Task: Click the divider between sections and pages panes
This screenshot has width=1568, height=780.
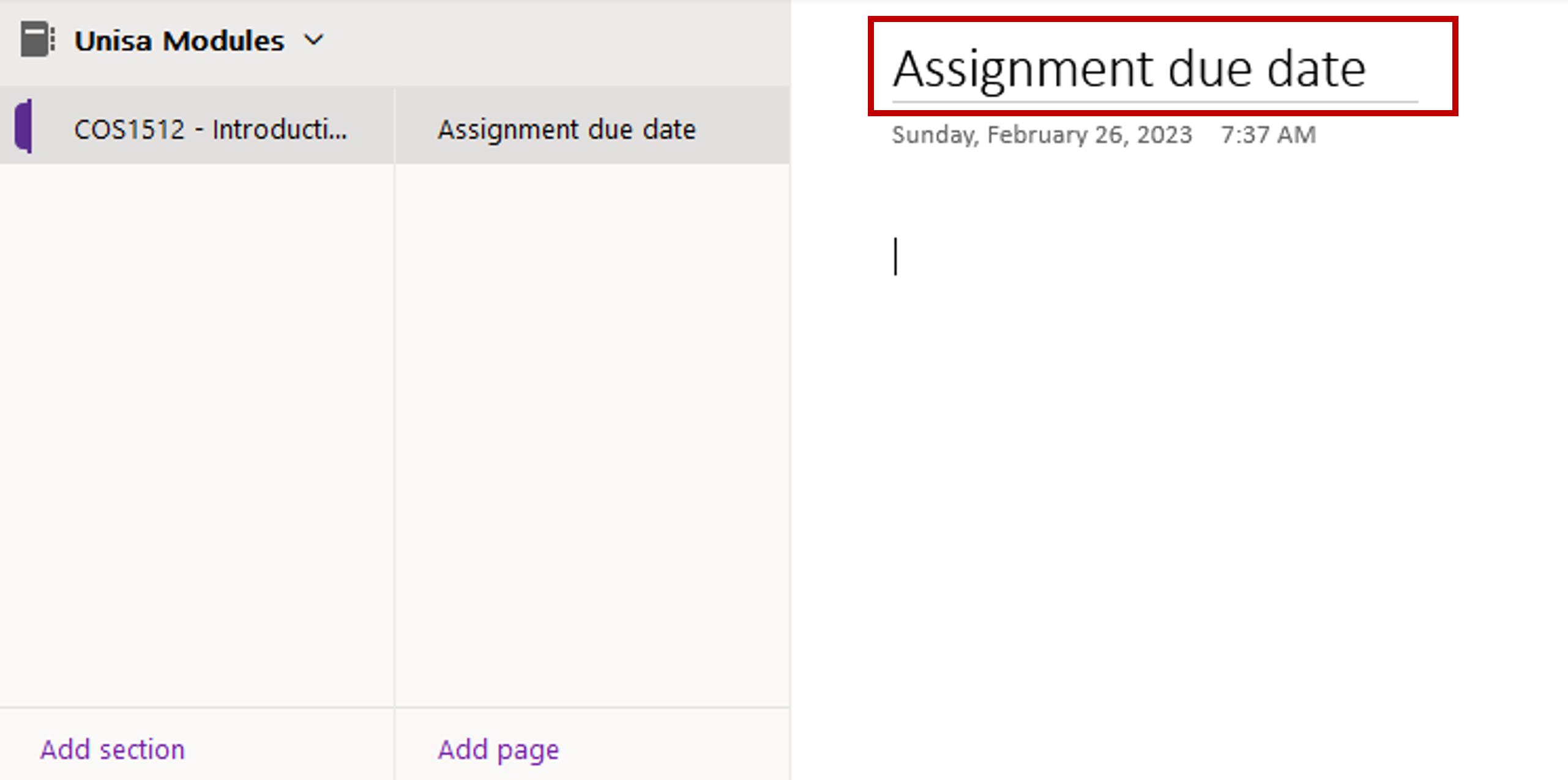Action: click(395, 428)
